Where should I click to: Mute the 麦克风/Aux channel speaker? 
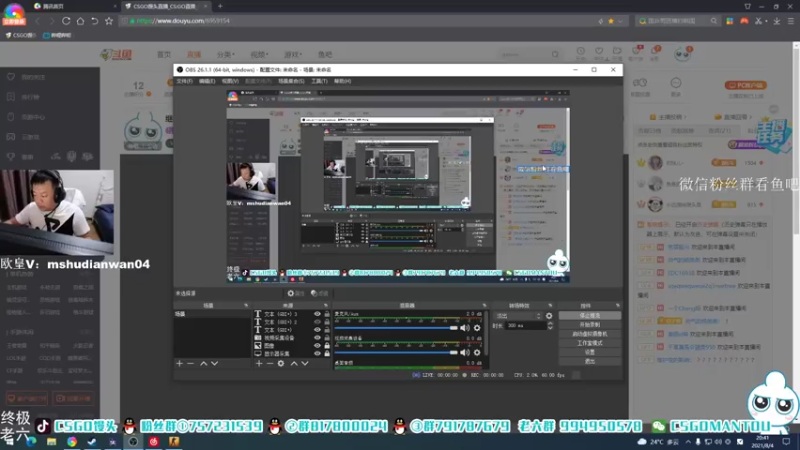[465, 328]
